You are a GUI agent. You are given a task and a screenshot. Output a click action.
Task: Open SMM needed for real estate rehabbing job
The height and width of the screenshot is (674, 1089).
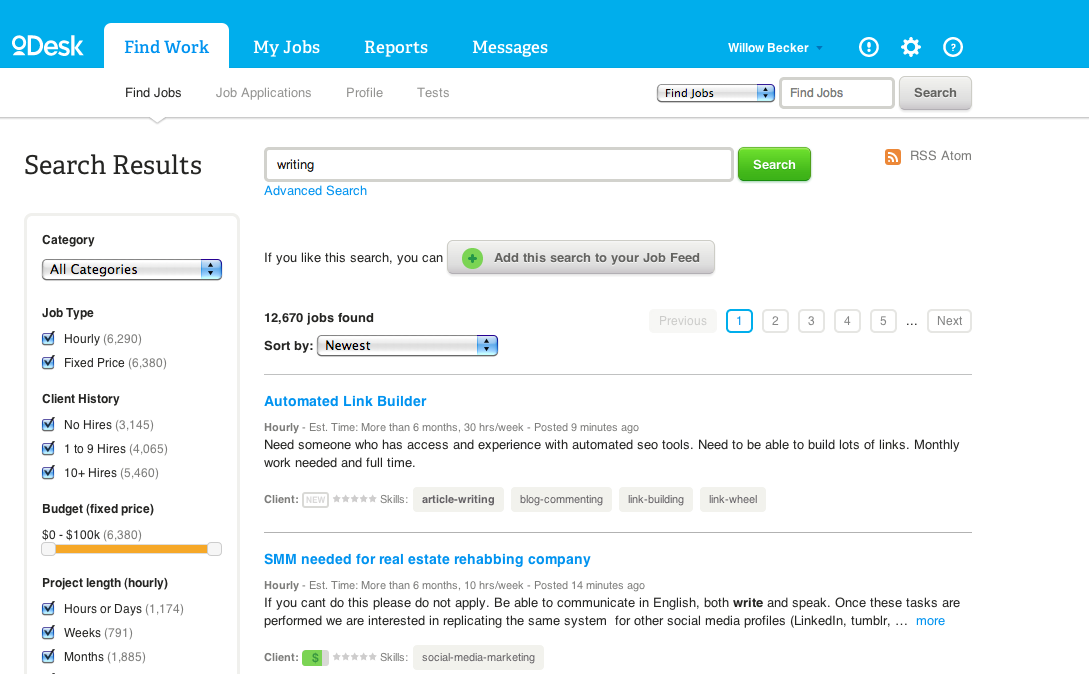(427, 559)
